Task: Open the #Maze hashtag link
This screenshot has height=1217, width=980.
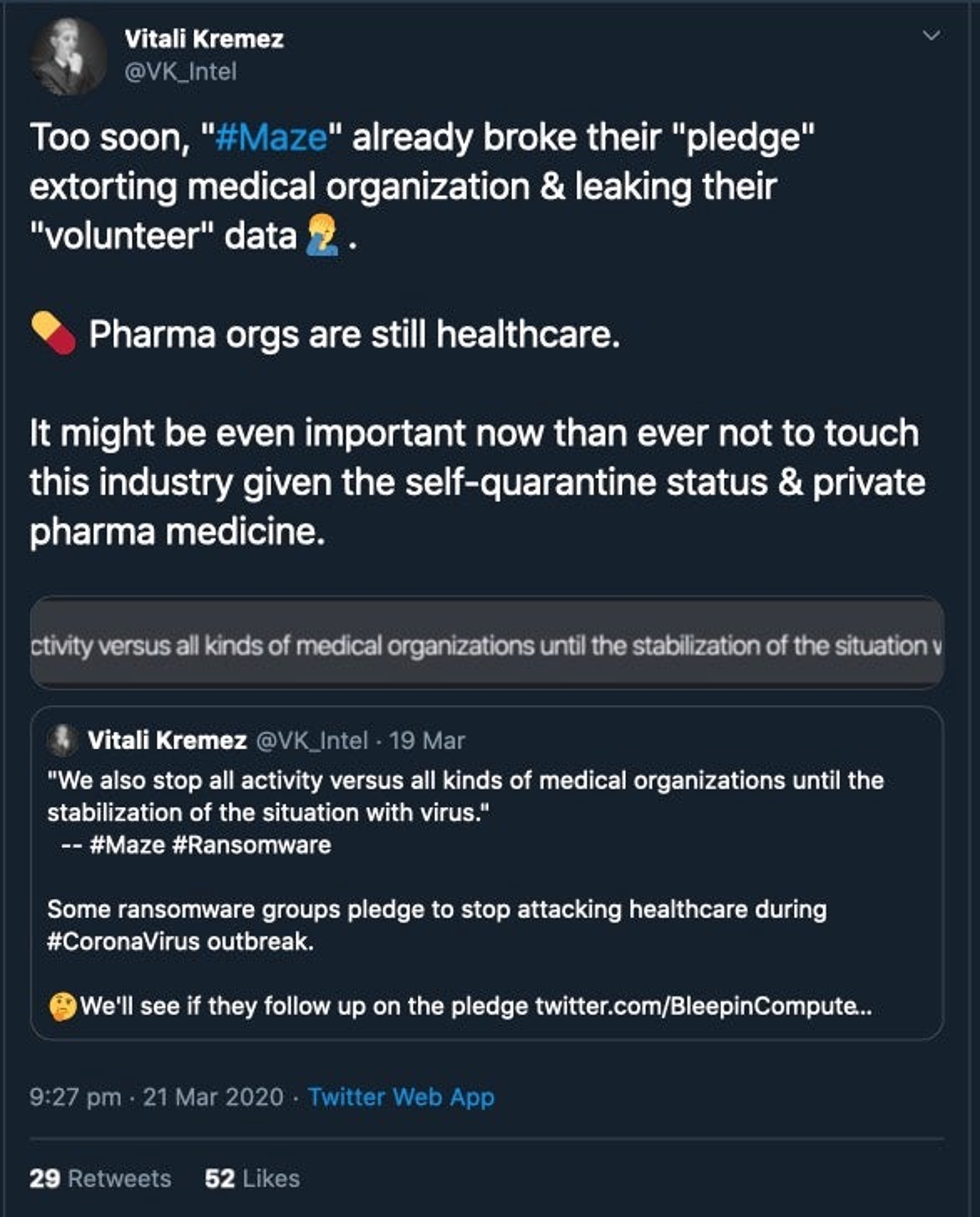Action: 271,137
